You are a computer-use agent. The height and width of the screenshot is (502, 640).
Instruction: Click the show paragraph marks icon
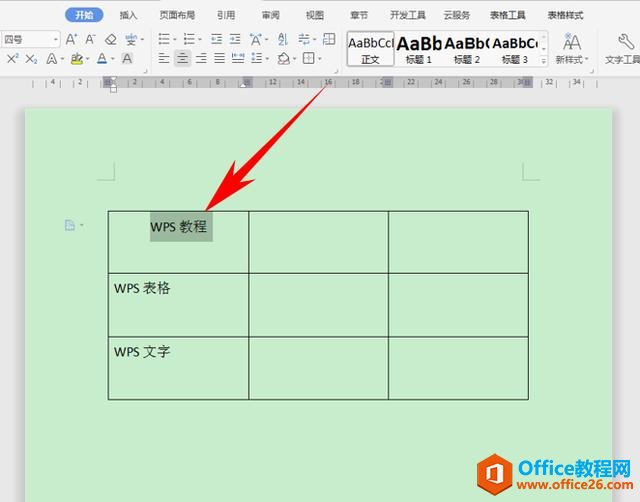click(x=304, y=39)
